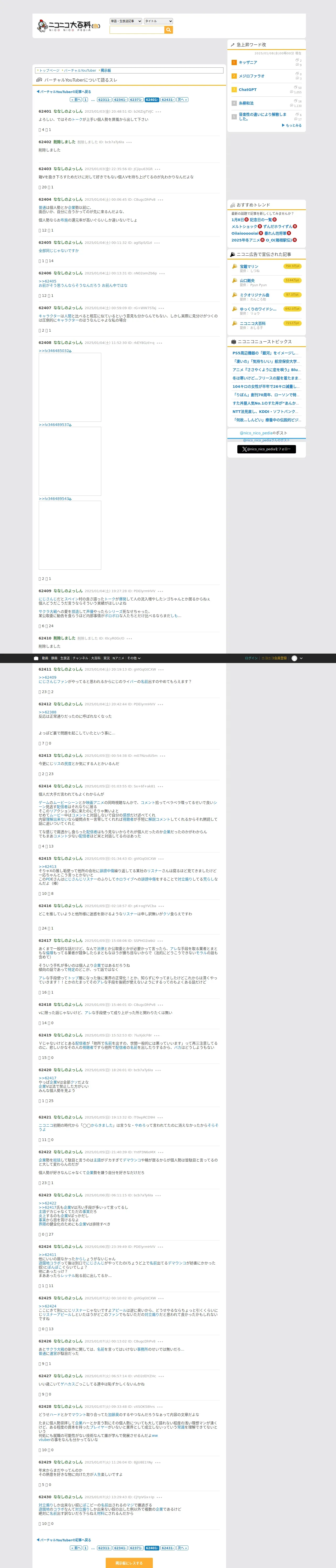This screenshot has width=336, height=1568.
Task: Click the TV icon in the black Niconico bar
Action: [36, 658]
